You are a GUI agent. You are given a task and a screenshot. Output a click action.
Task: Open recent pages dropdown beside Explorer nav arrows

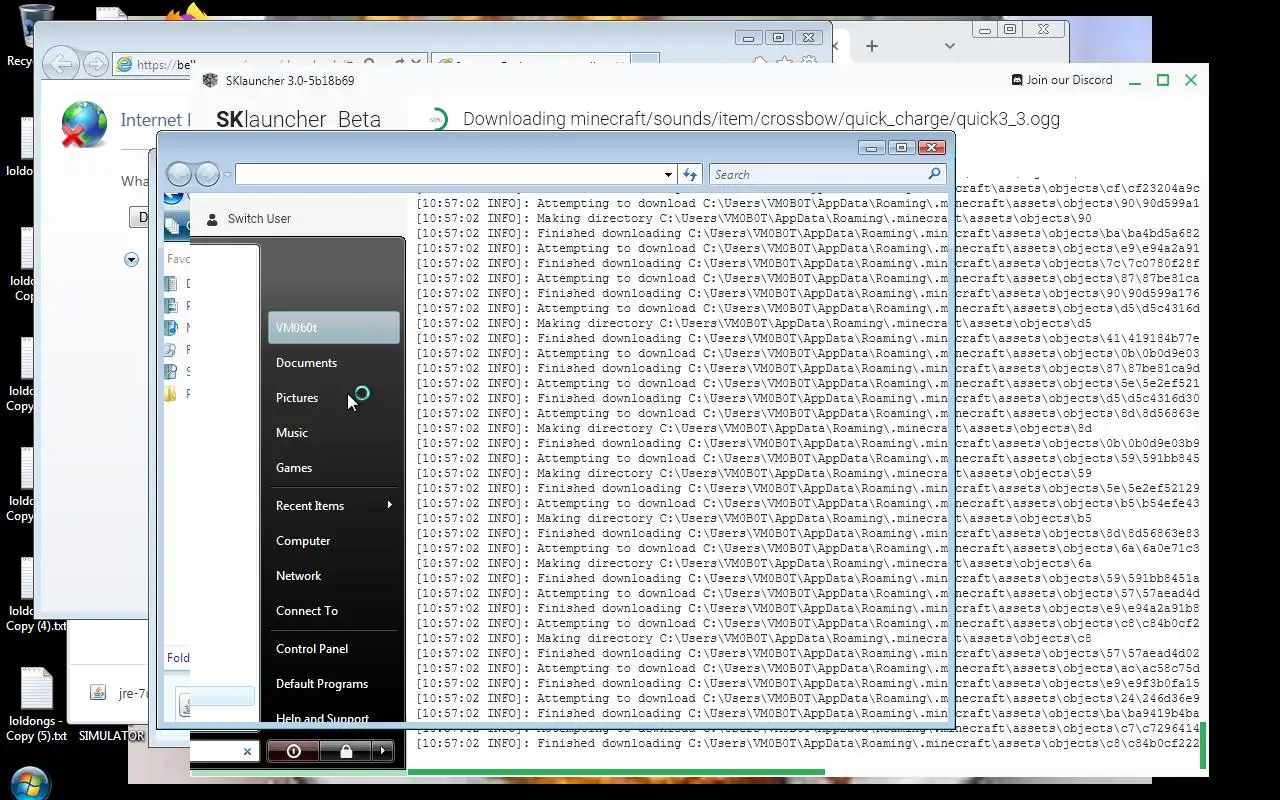pos(227,174)
